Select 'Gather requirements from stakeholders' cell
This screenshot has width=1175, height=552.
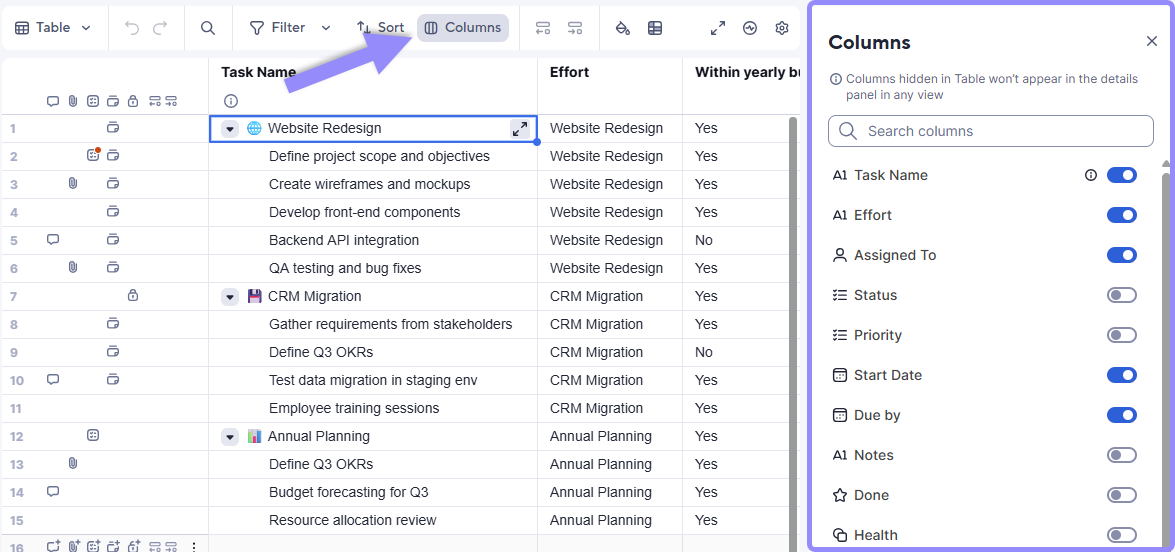point(373,324)
